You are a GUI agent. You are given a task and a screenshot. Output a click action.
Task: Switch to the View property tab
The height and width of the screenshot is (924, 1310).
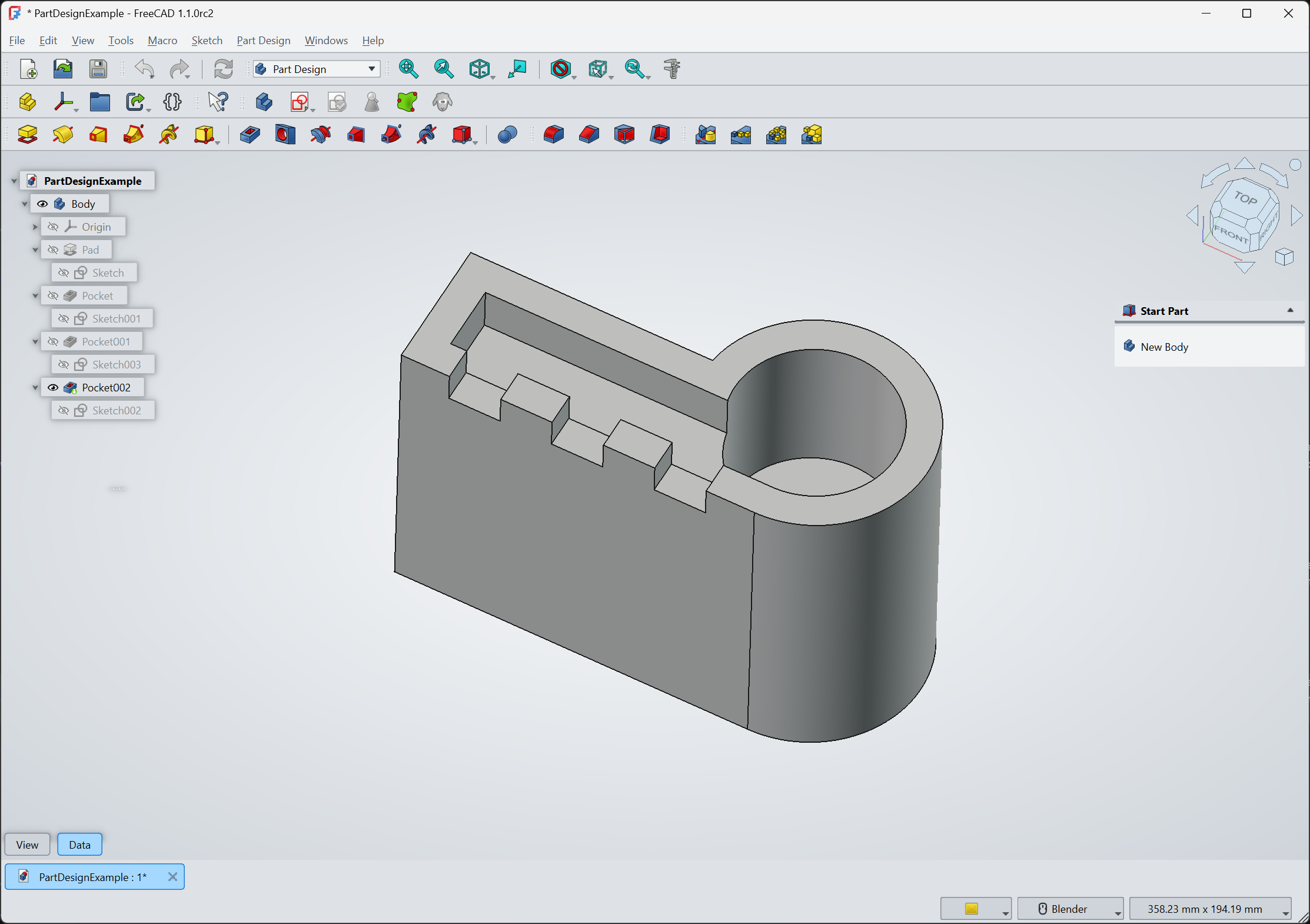27,845
